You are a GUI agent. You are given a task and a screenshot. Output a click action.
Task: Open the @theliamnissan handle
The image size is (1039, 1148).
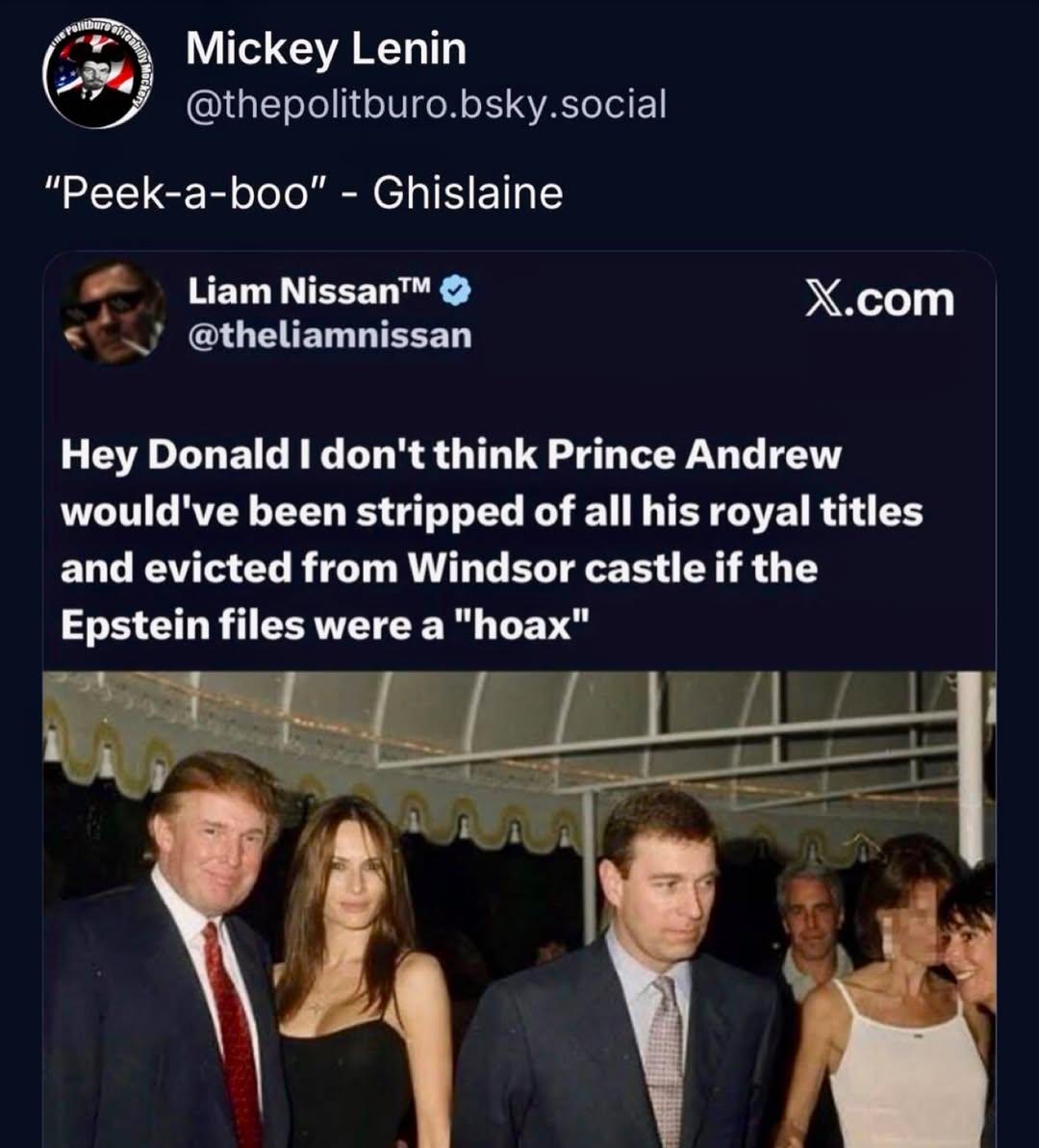[x=329, y=335]
